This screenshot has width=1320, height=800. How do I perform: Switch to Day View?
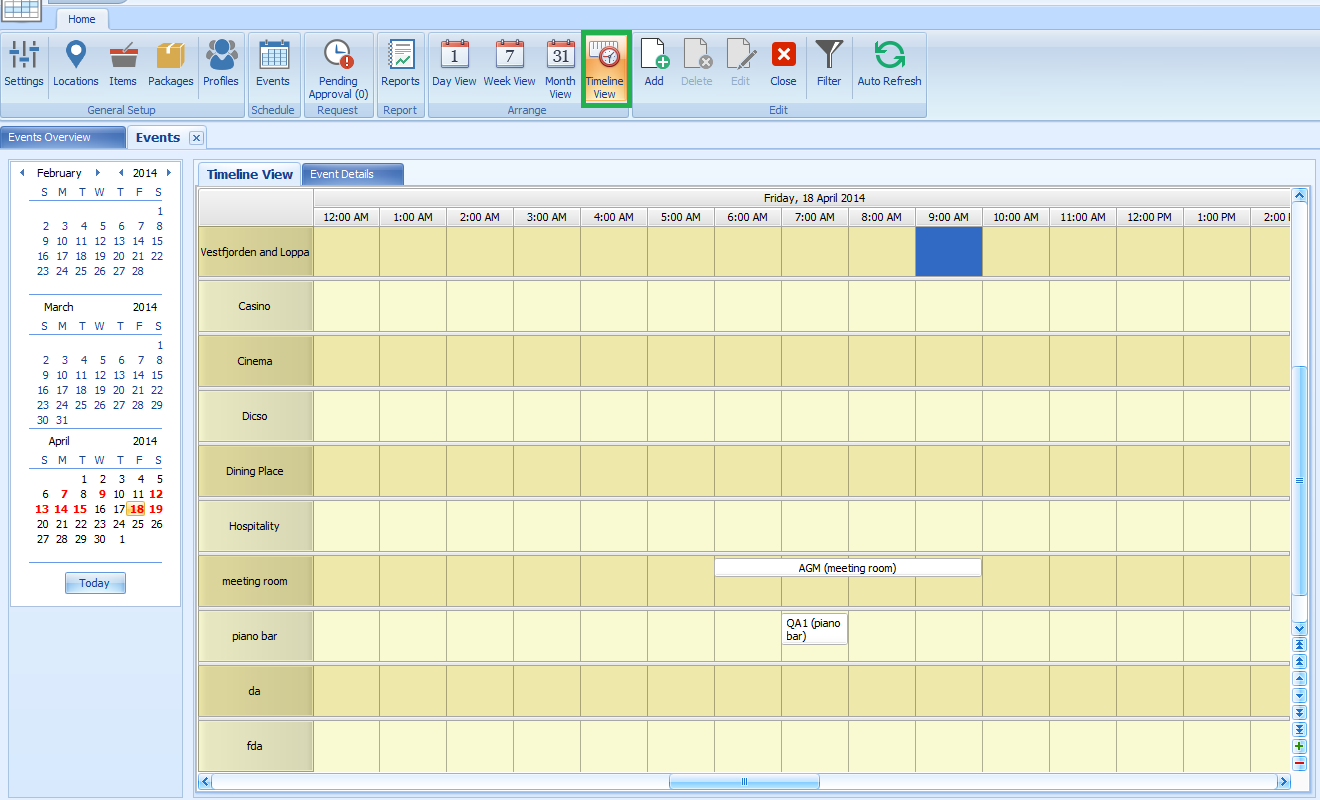pos(454,63)
